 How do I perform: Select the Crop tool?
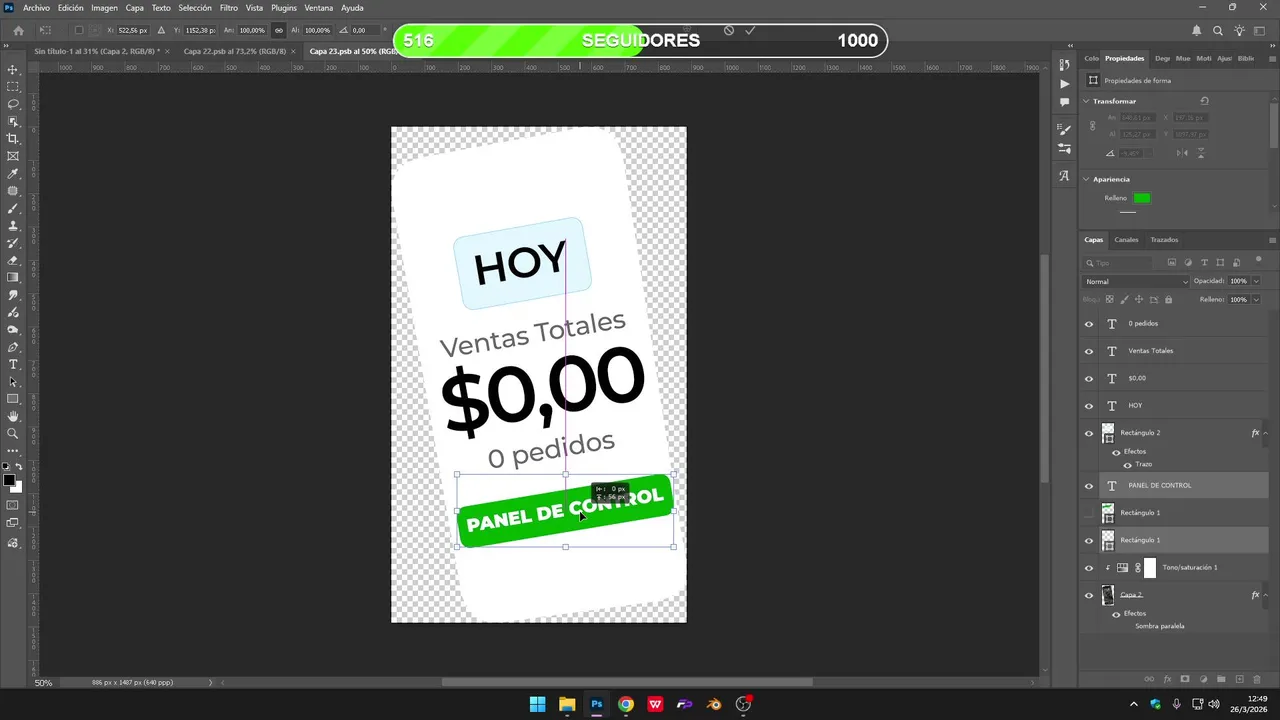click(13, 139)
